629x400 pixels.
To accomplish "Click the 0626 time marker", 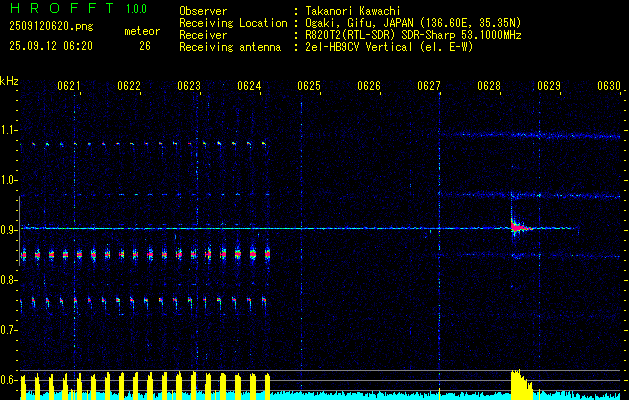I will 369,85.
